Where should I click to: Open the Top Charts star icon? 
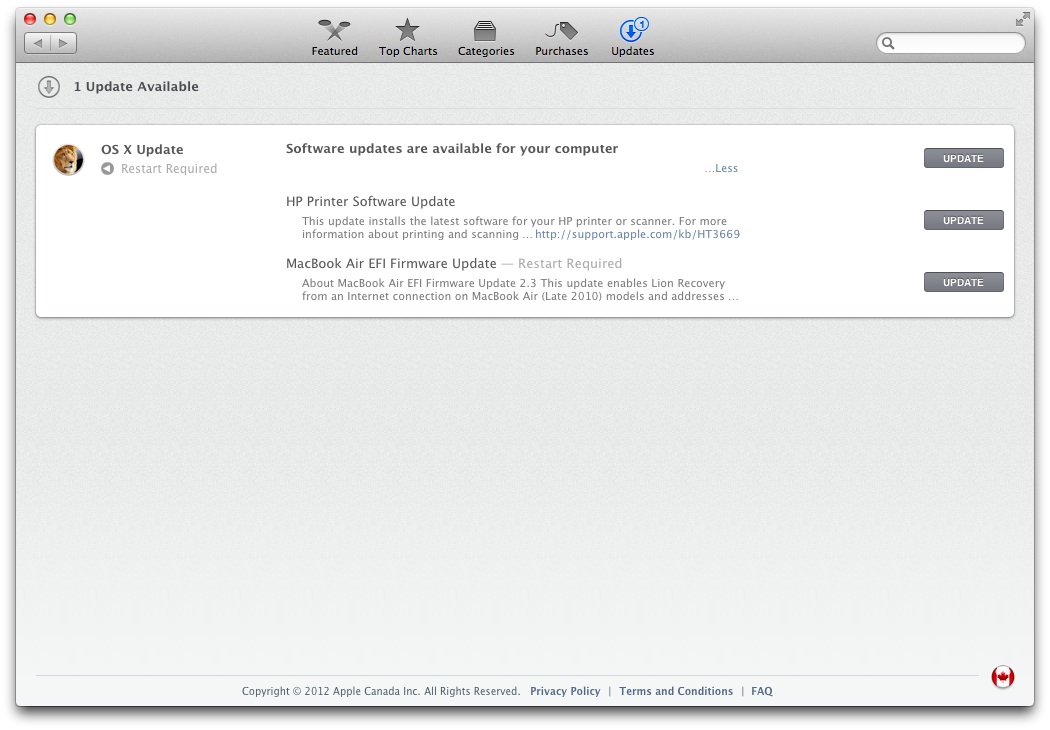(407, 30)
